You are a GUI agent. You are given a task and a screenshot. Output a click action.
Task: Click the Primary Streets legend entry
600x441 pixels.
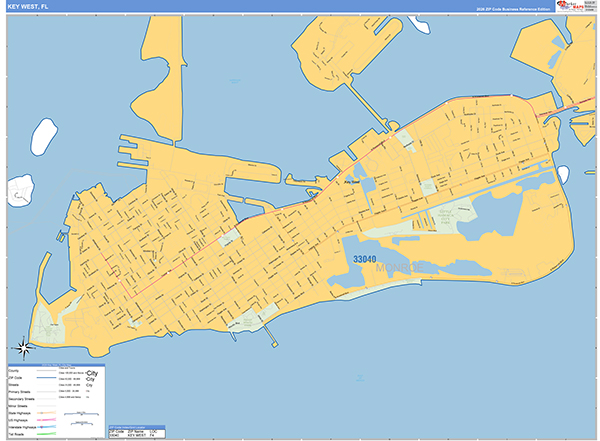tap(21, 390)
